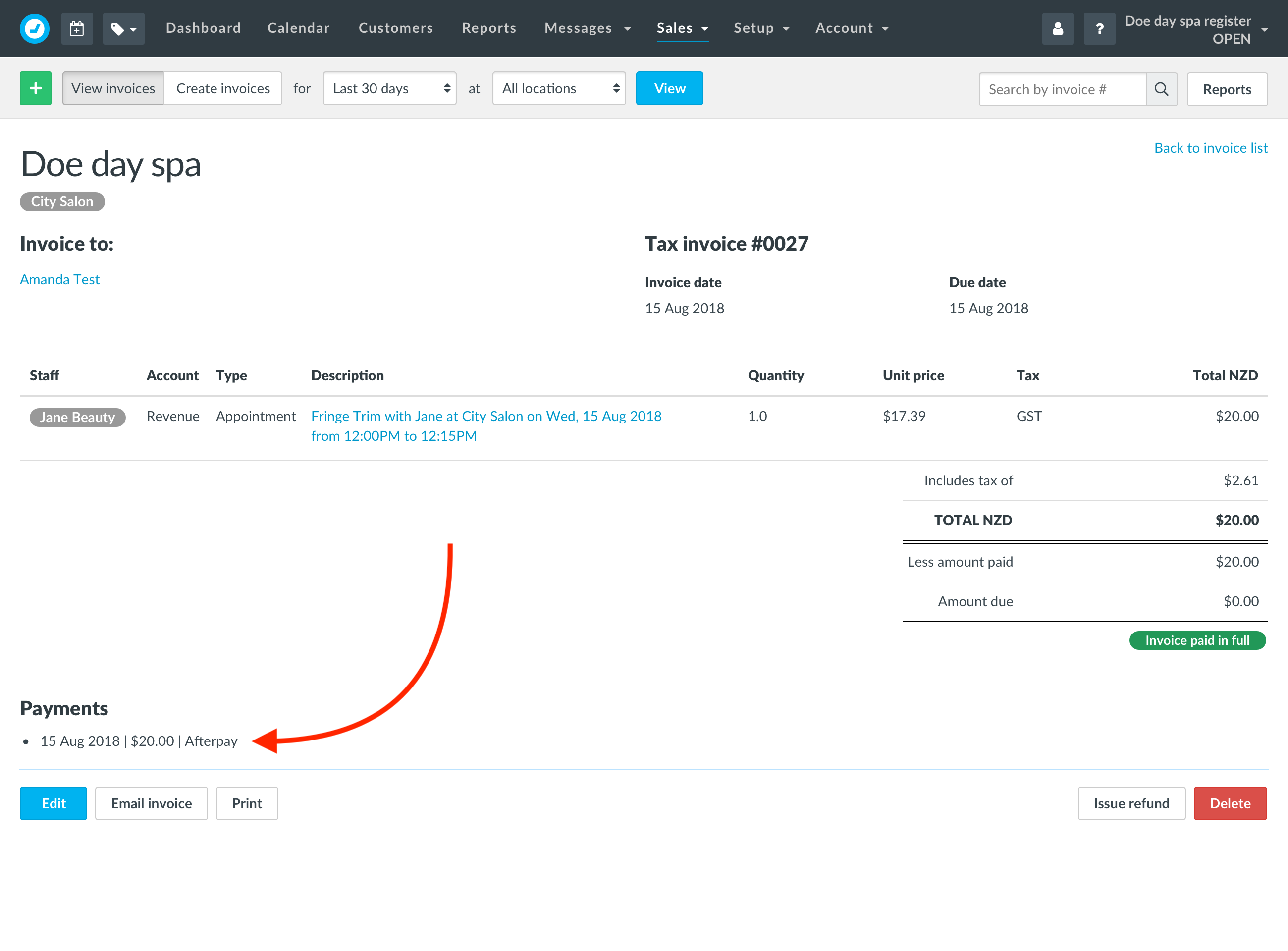The height and width of the screenshot is (951, 1288).
Task: Click the user profile icon
Action: coord(1058,28)
